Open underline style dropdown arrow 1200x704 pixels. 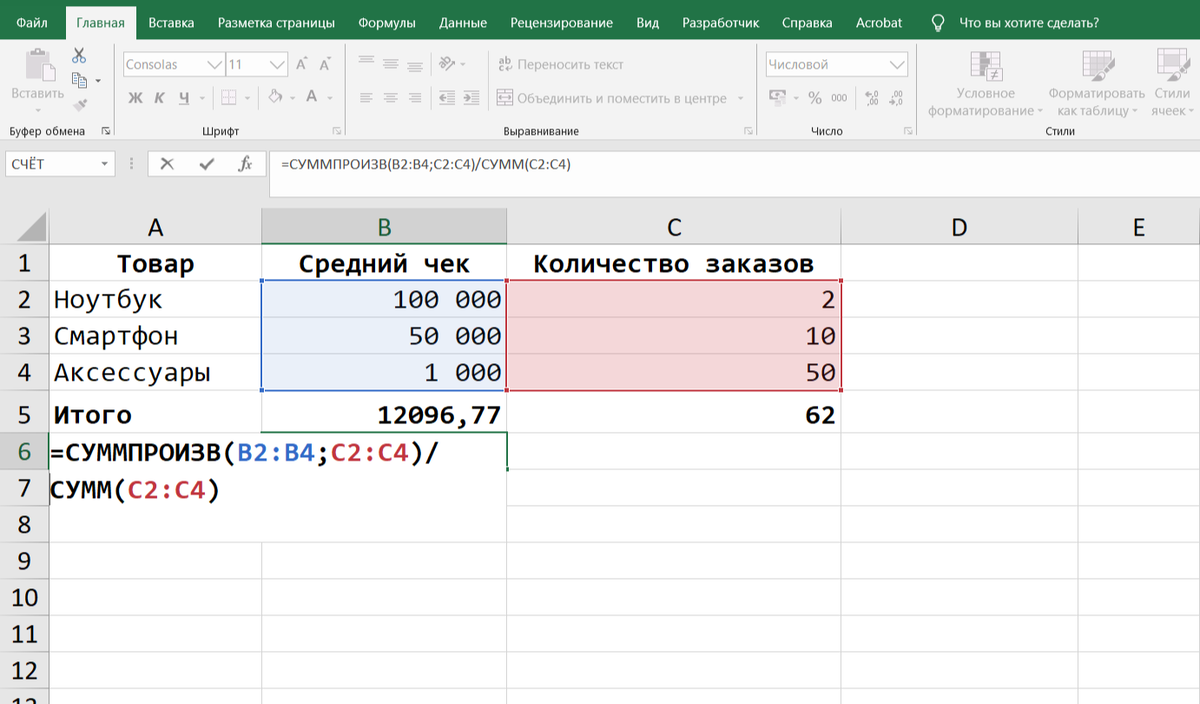point(200,98)
